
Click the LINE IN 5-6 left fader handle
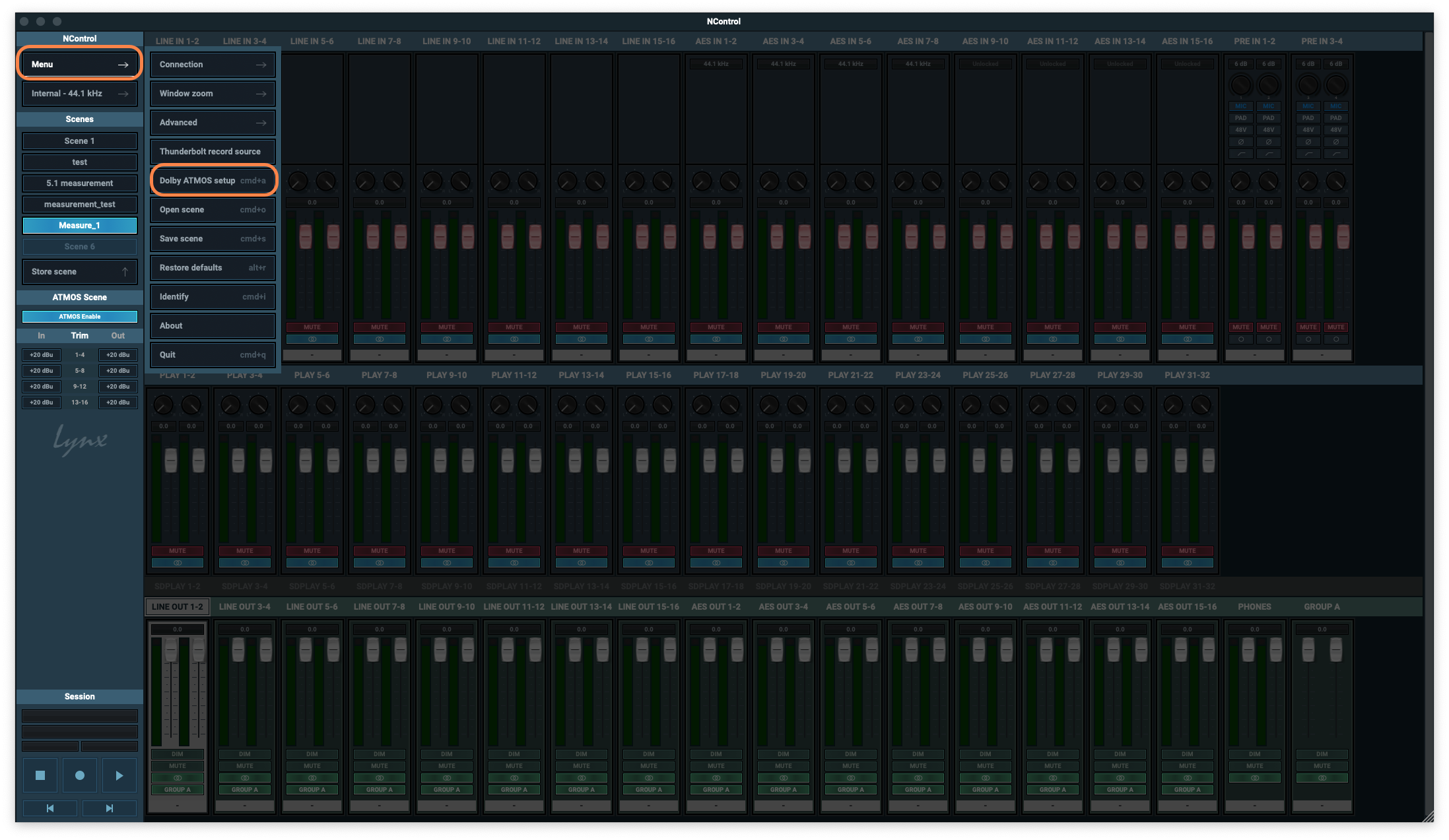(x=306, y=236)
